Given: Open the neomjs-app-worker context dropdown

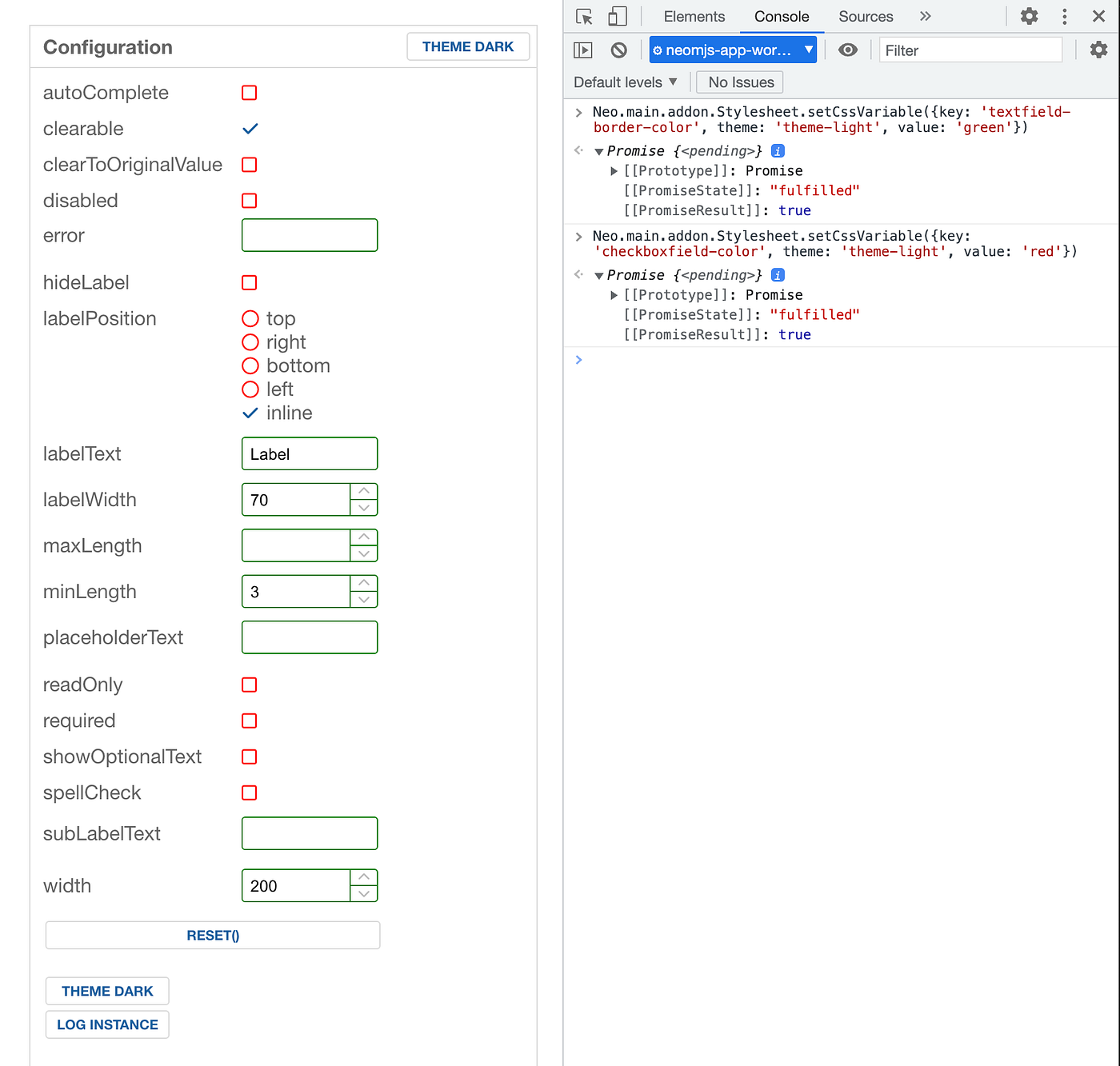Looking at the screenshot, I should [x=733, y=50].
